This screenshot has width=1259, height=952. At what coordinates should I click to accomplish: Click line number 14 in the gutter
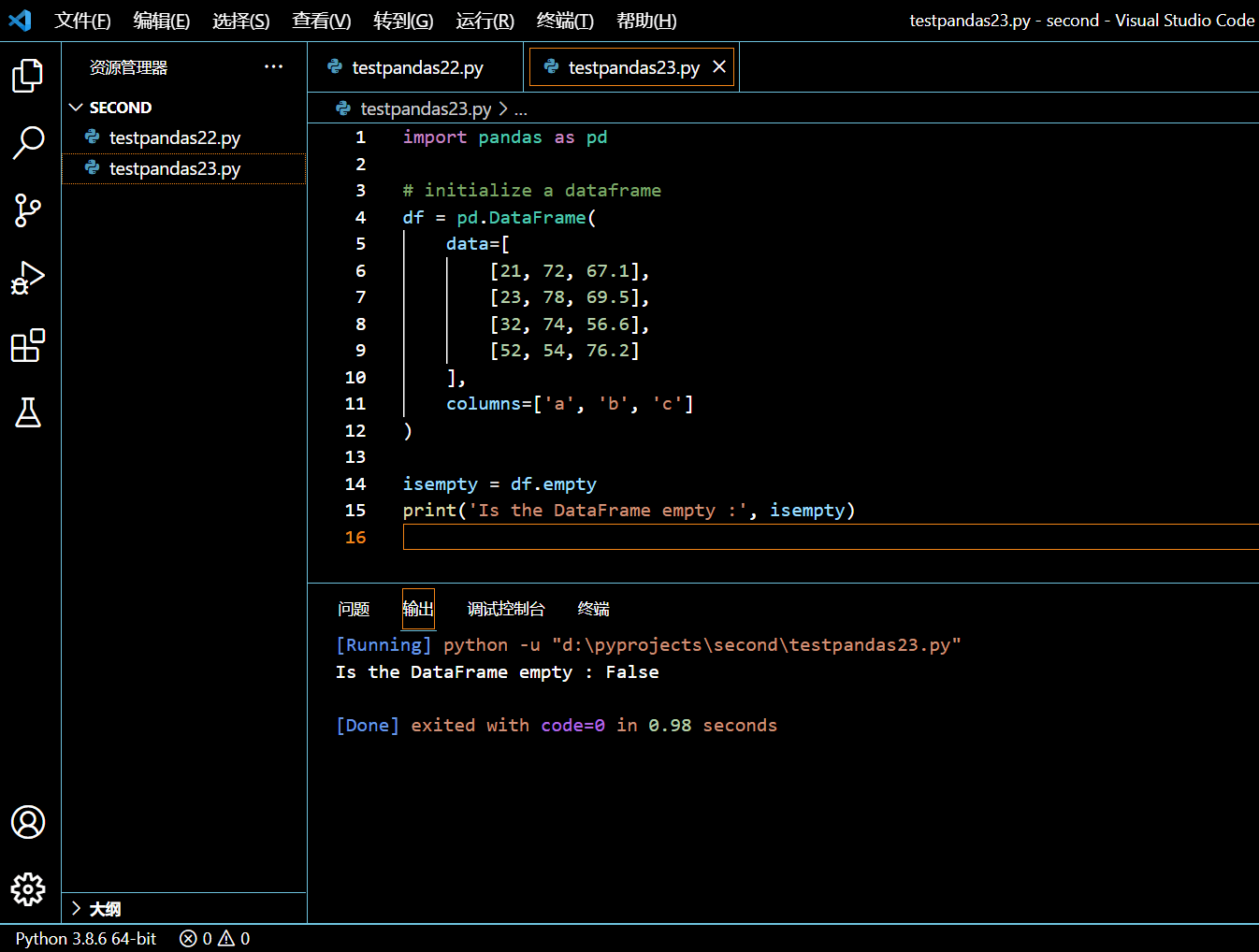pos(355,483)
